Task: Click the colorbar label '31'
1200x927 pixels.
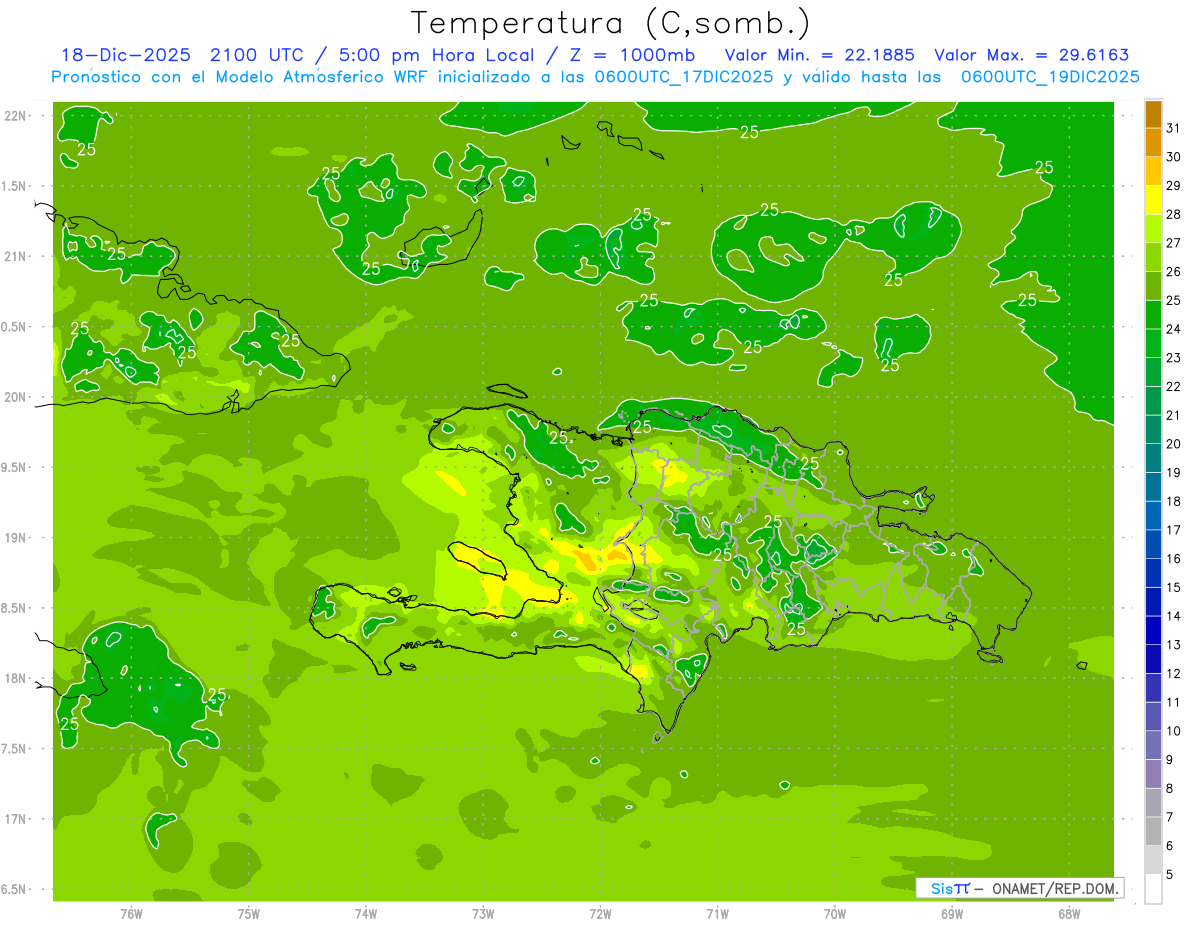Action: pos(1174,128)
